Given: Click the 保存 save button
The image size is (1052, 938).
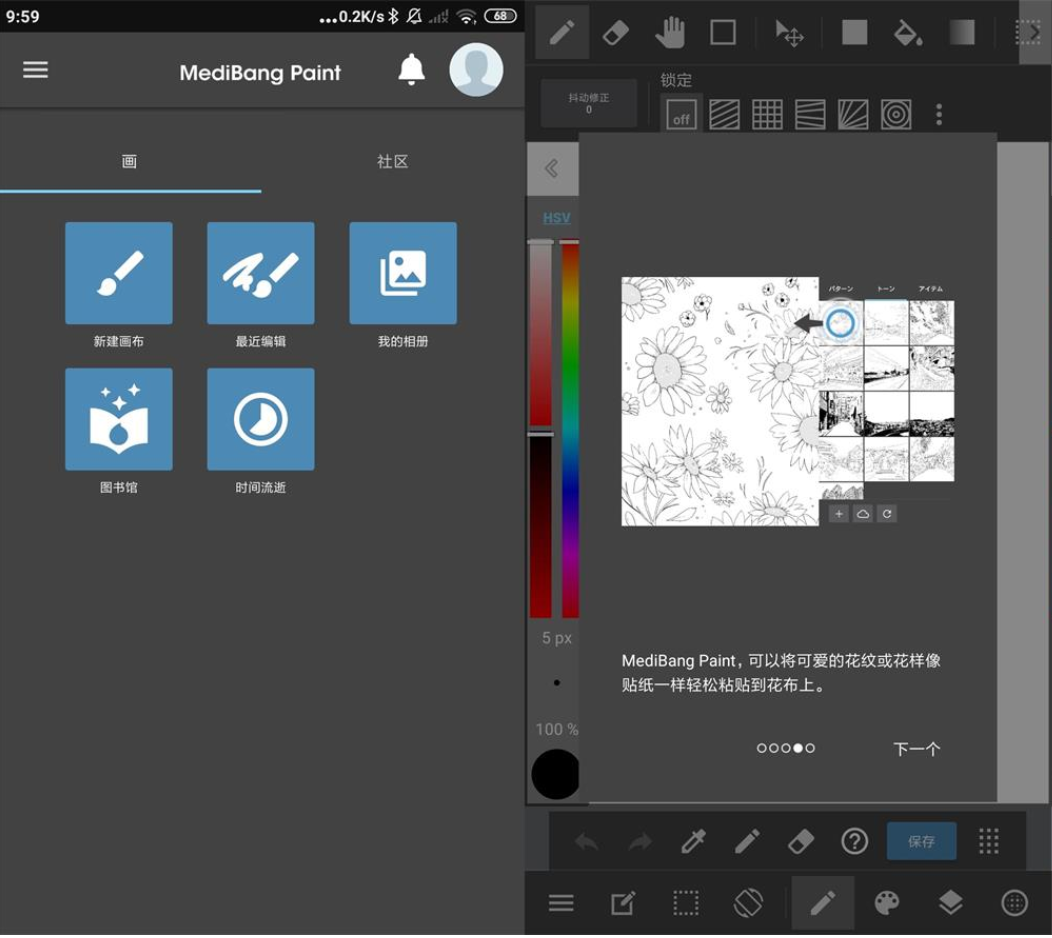Looking at the screenshot, I should click(x=921, y=841).
